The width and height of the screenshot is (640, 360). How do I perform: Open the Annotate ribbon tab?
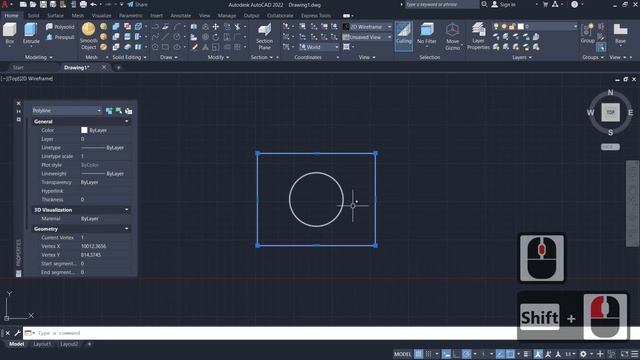click(180, 16)
